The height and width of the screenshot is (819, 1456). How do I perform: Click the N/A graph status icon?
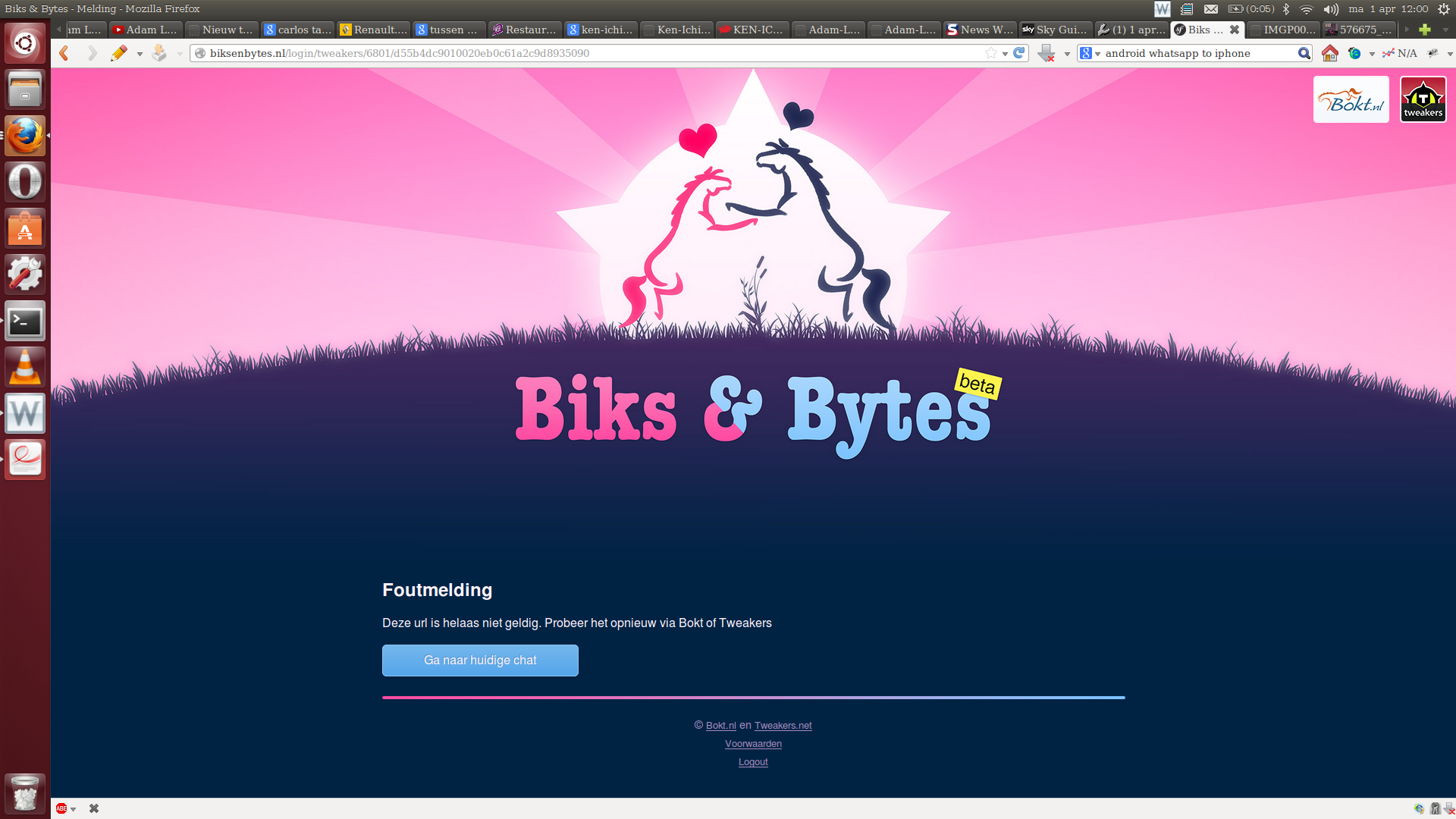1400,53
